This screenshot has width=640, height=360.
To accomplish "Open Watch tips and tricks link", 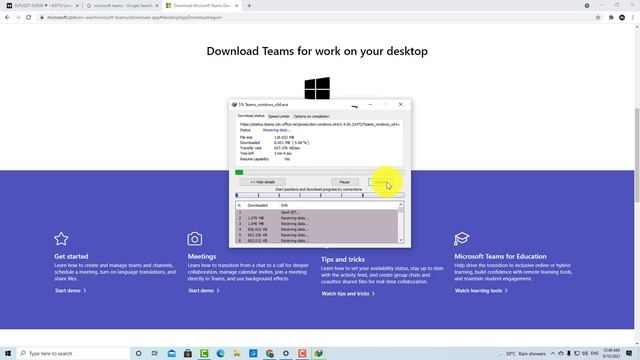I will [348, 293].
